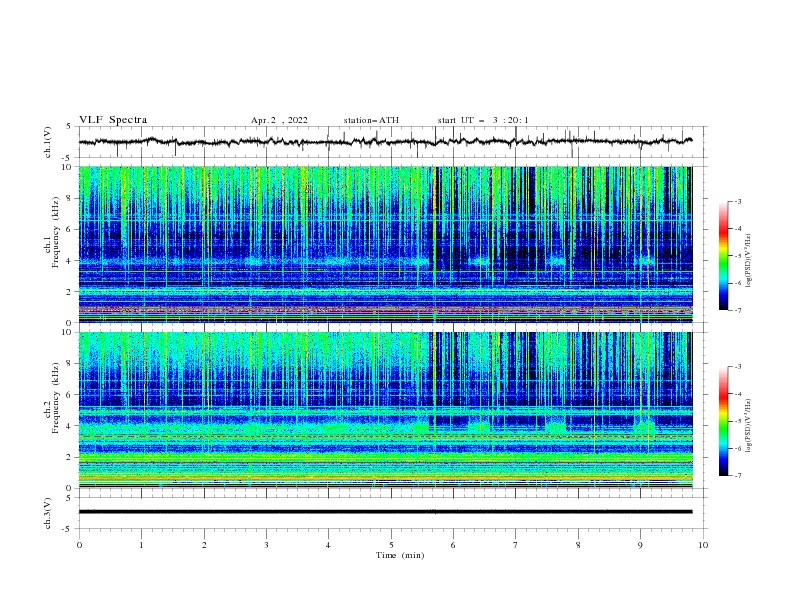The height and width of the screenshot is (612, 792).
Task: Select the "start UT = 3 :20: 1" text
Action: [x=483, y=120]
